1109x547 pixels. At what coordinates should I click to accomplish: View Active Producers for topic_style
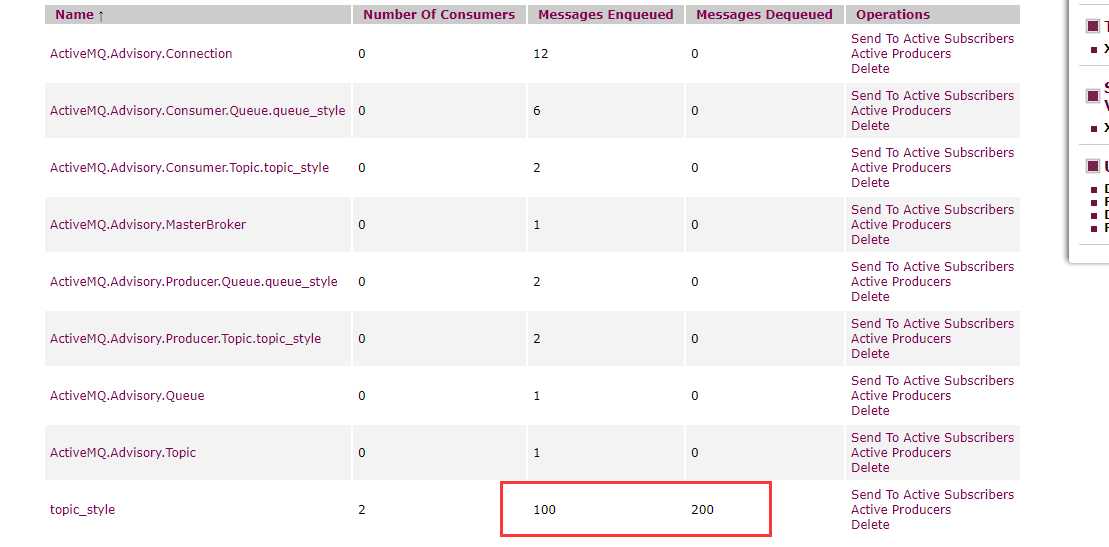[900, 509]
